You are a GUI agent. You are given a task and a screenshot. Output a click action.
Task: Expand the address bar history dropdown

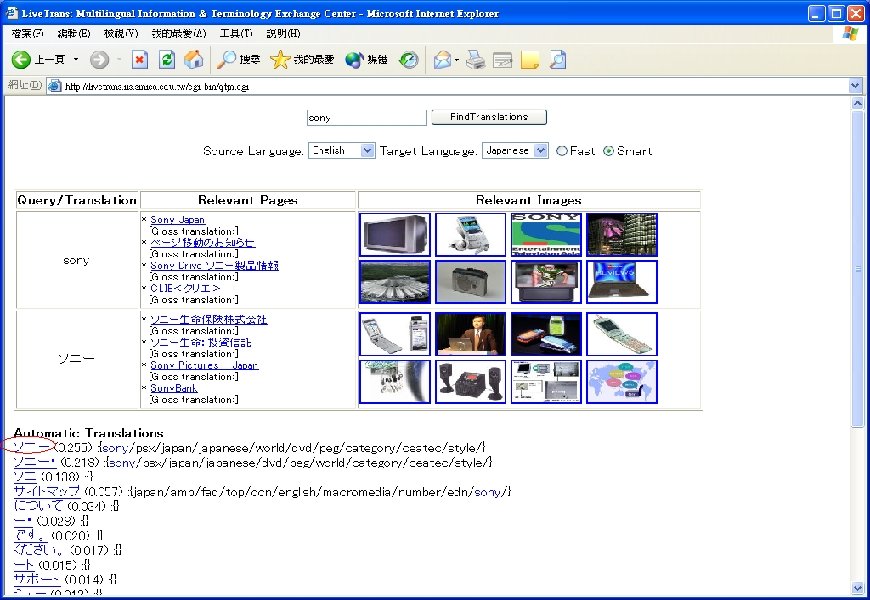855,86
